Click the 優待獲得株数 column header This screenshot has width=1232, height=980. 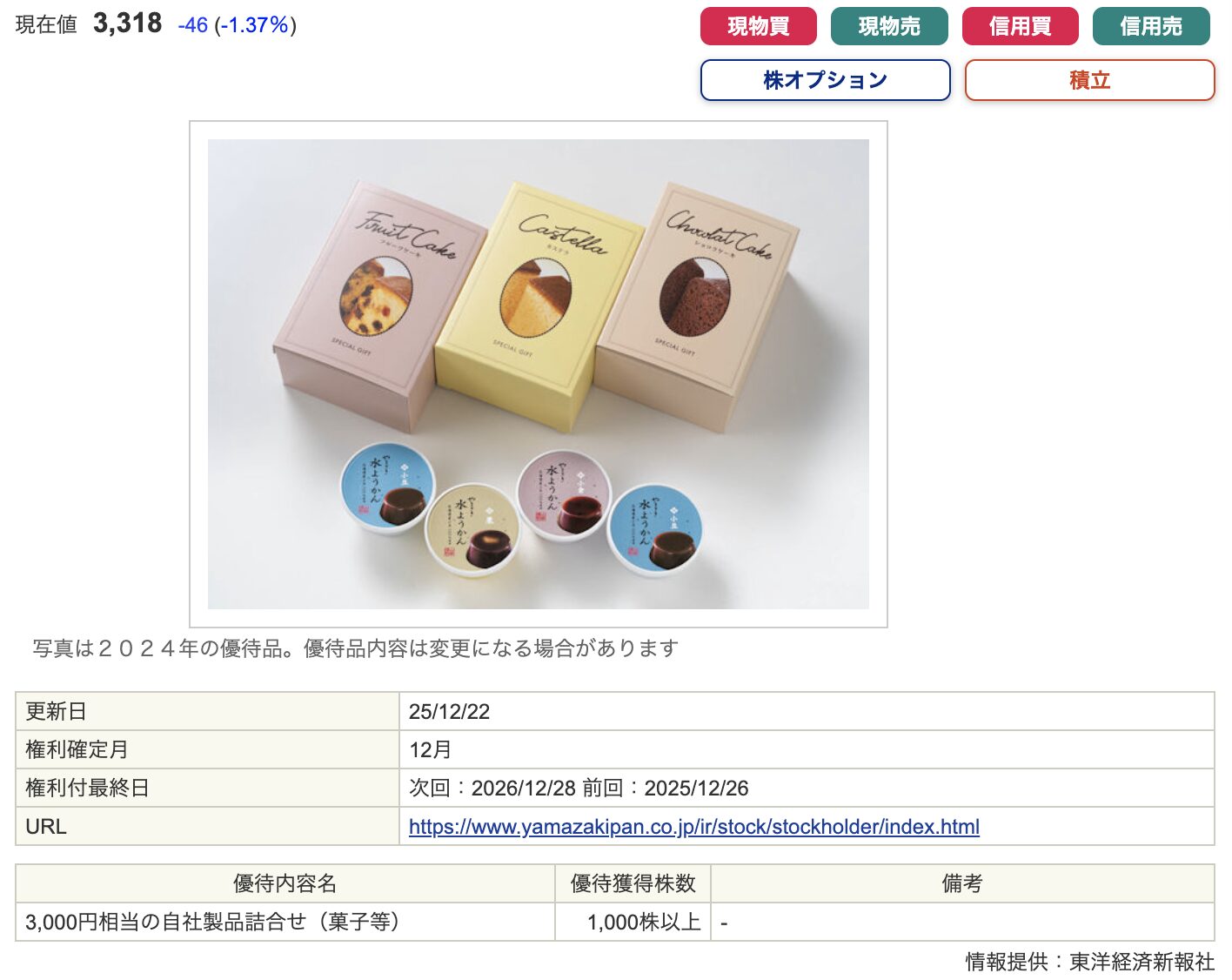coord(633,883)
